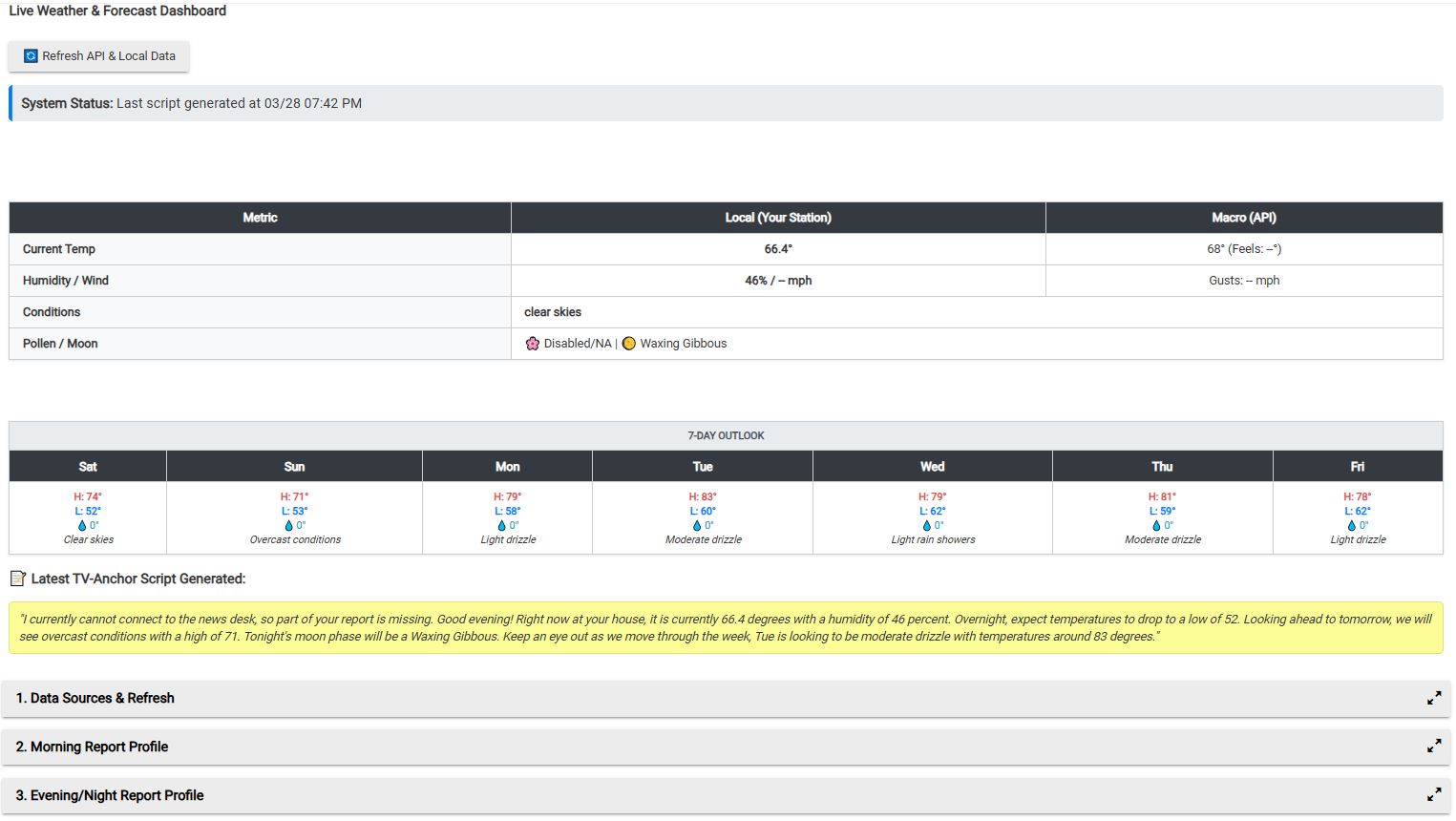Image resolution: width=1456 pixels, height=821 pixels.
Task: Click Saturday's raindrop precipitation icon
Action: [82, 526]
